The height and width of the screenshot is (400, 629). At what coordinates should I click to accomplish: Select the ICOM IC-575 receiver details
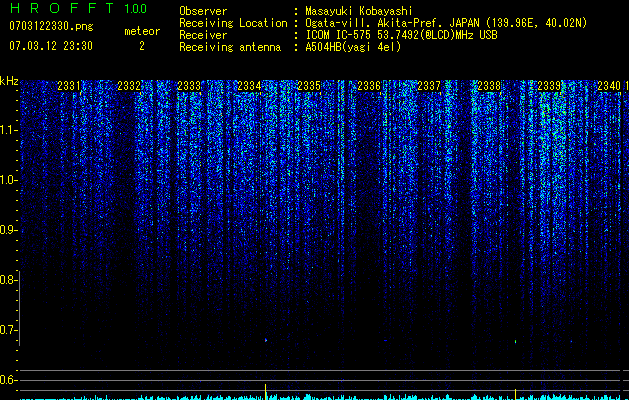(401, 35)
